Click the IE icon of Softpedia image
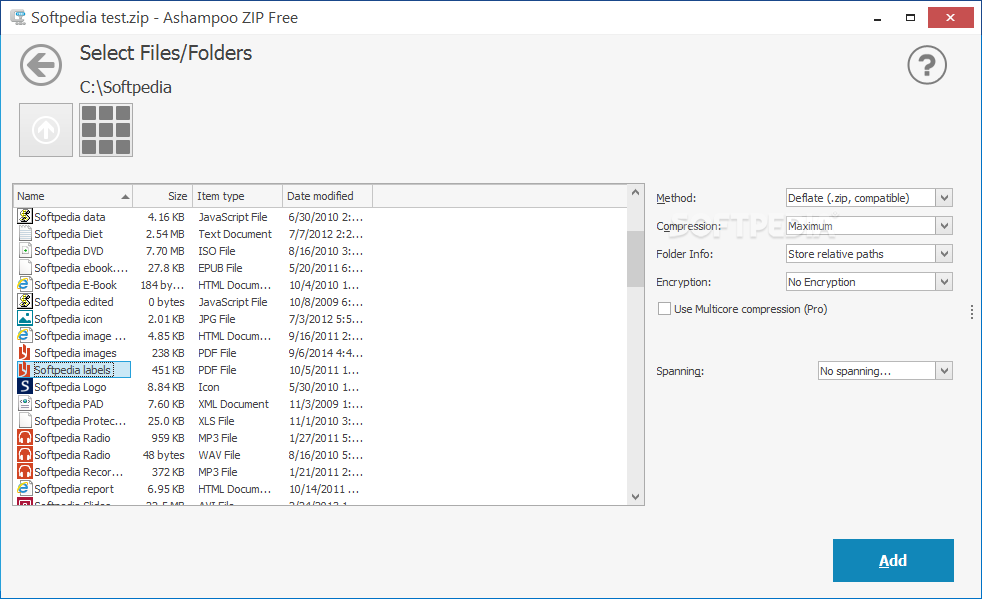Image resolution: width=982 pixels, height=599 pixels. [x=24, y=335]
